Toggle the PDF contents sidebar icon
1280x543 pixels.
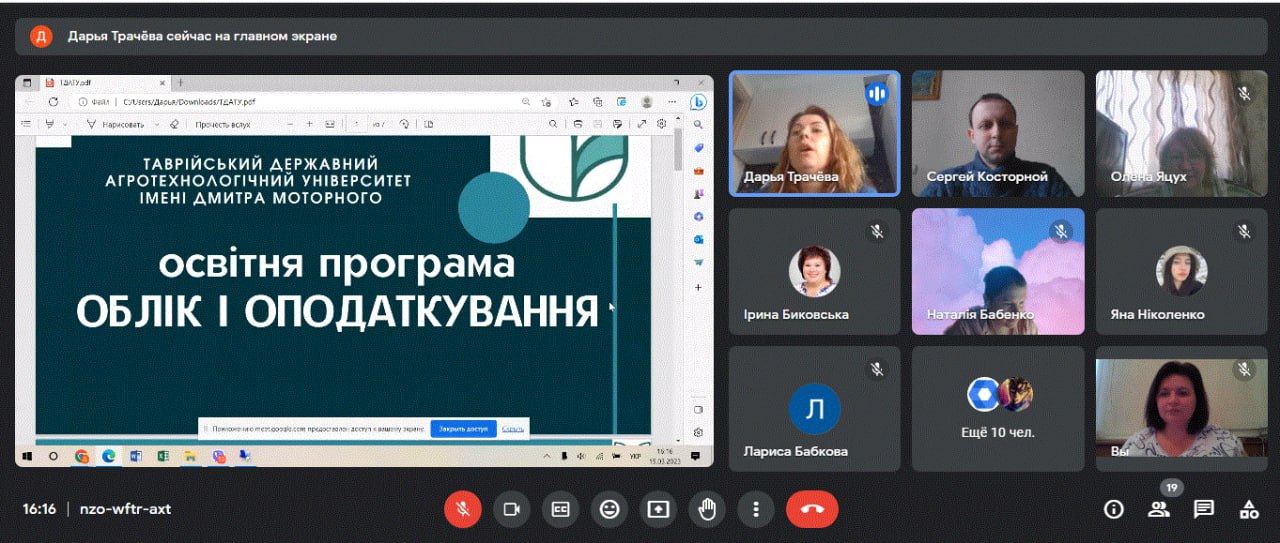pyautogui.click(x=27, y=125)
